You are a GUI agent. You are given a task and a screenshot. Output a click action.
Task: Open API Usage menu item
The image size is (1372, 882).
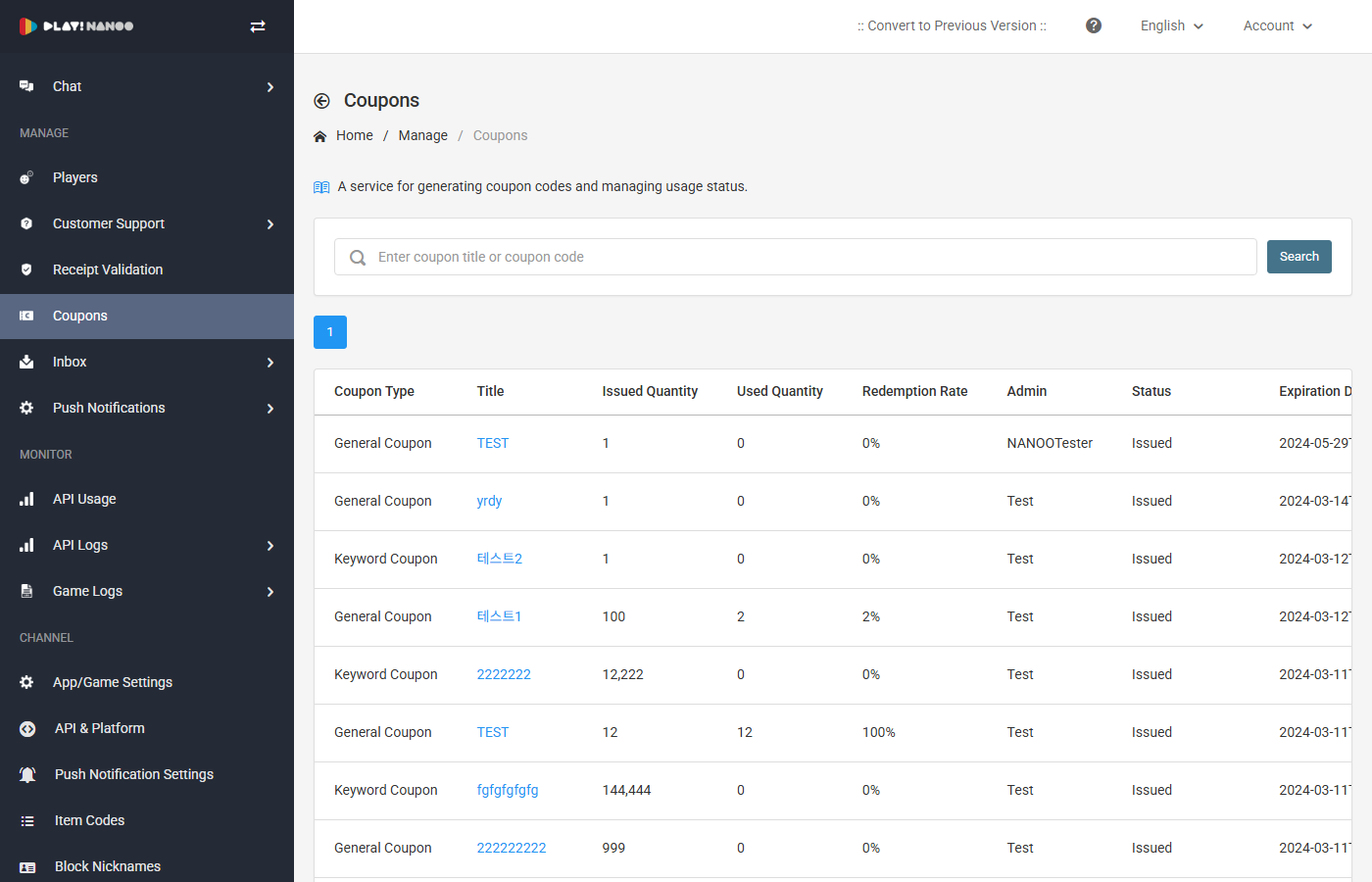147,499
